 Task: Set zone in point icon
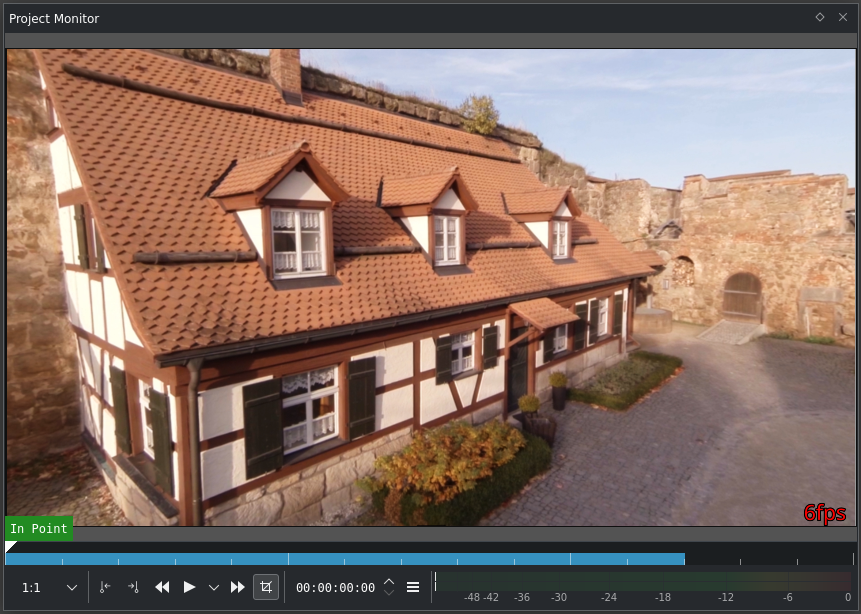105,588
